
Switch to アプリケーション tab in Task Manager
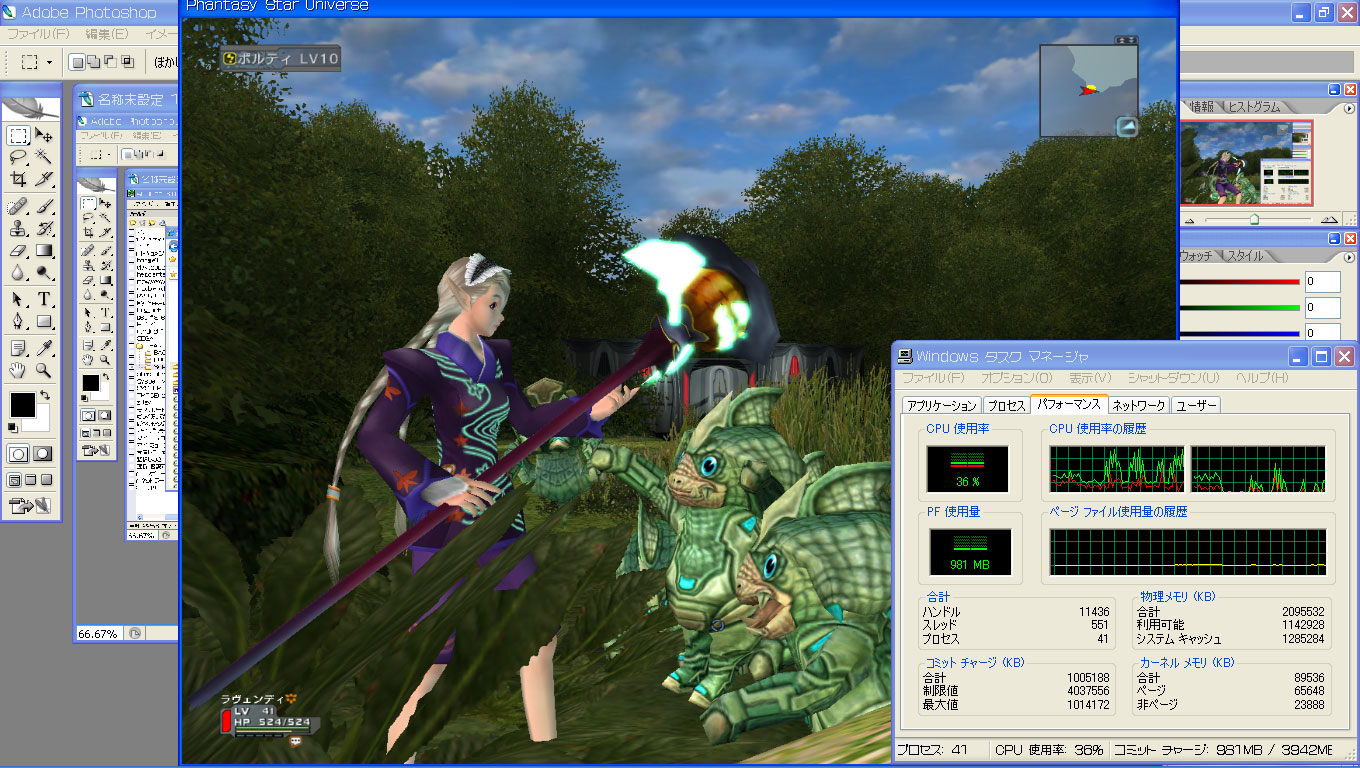pyautogui.click(x=941, y=405)
